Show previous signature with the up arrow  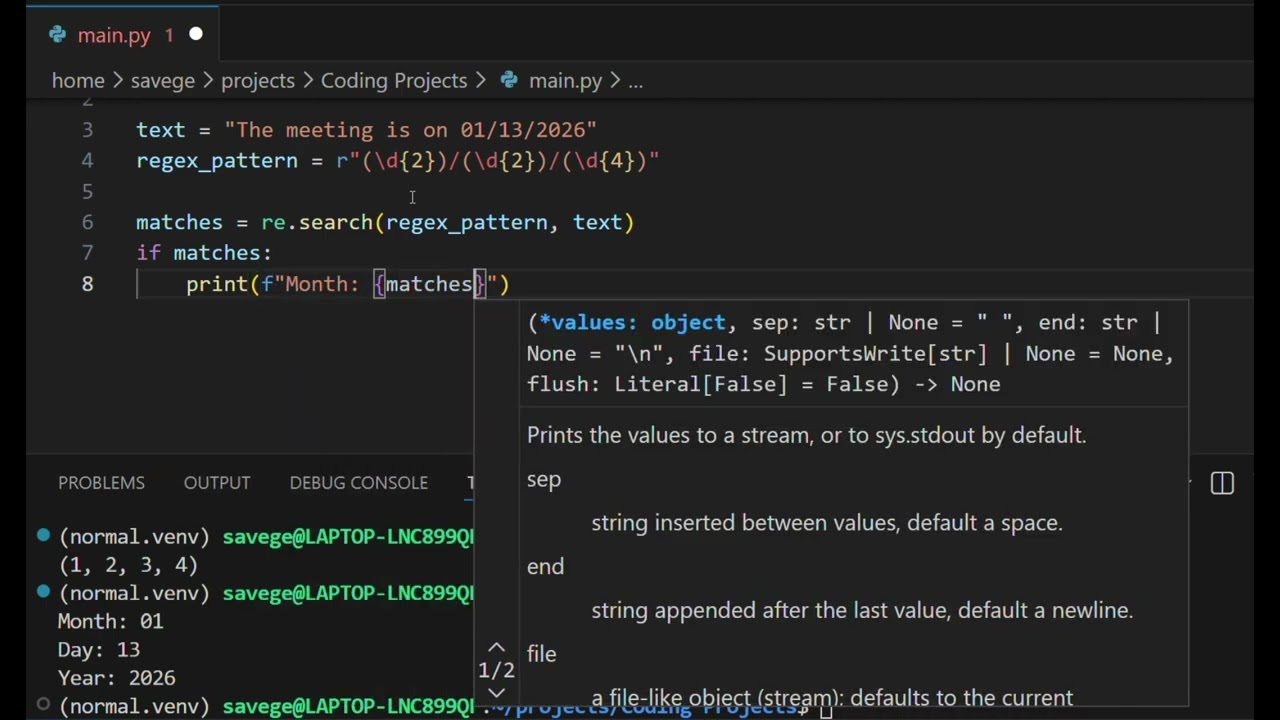tap(496, 648)
